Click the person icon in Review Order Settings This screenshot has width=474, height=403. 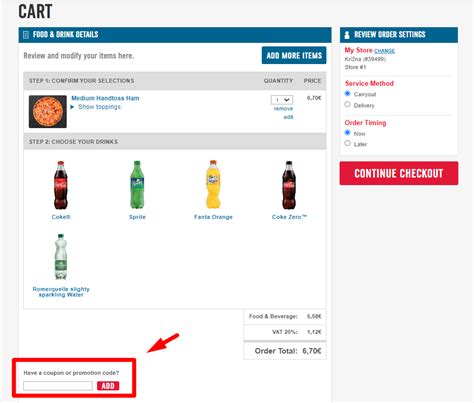(x=347, y=35)
